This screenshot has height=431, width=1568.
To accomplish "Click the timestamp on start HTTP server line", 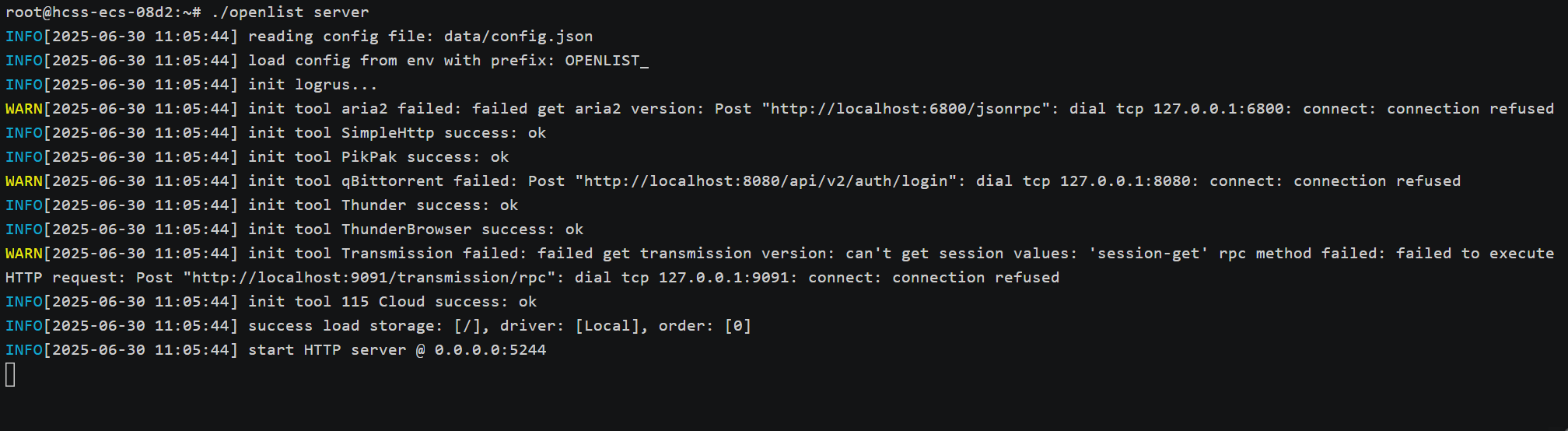I will [x=141, y=350].
